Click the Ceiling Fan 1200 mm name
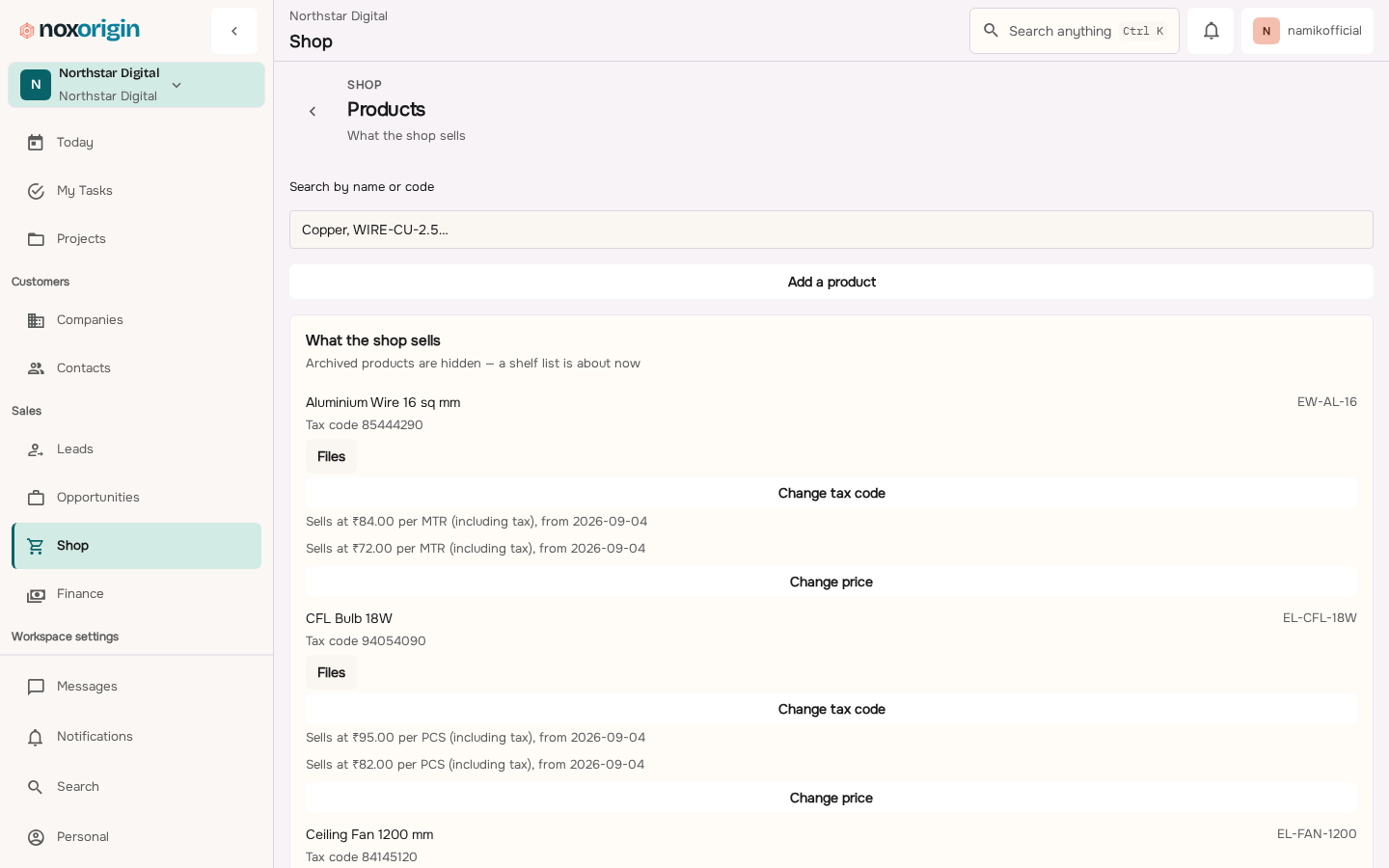The height and width of the screenshot is (868, 1389). (x=369, y=834)
